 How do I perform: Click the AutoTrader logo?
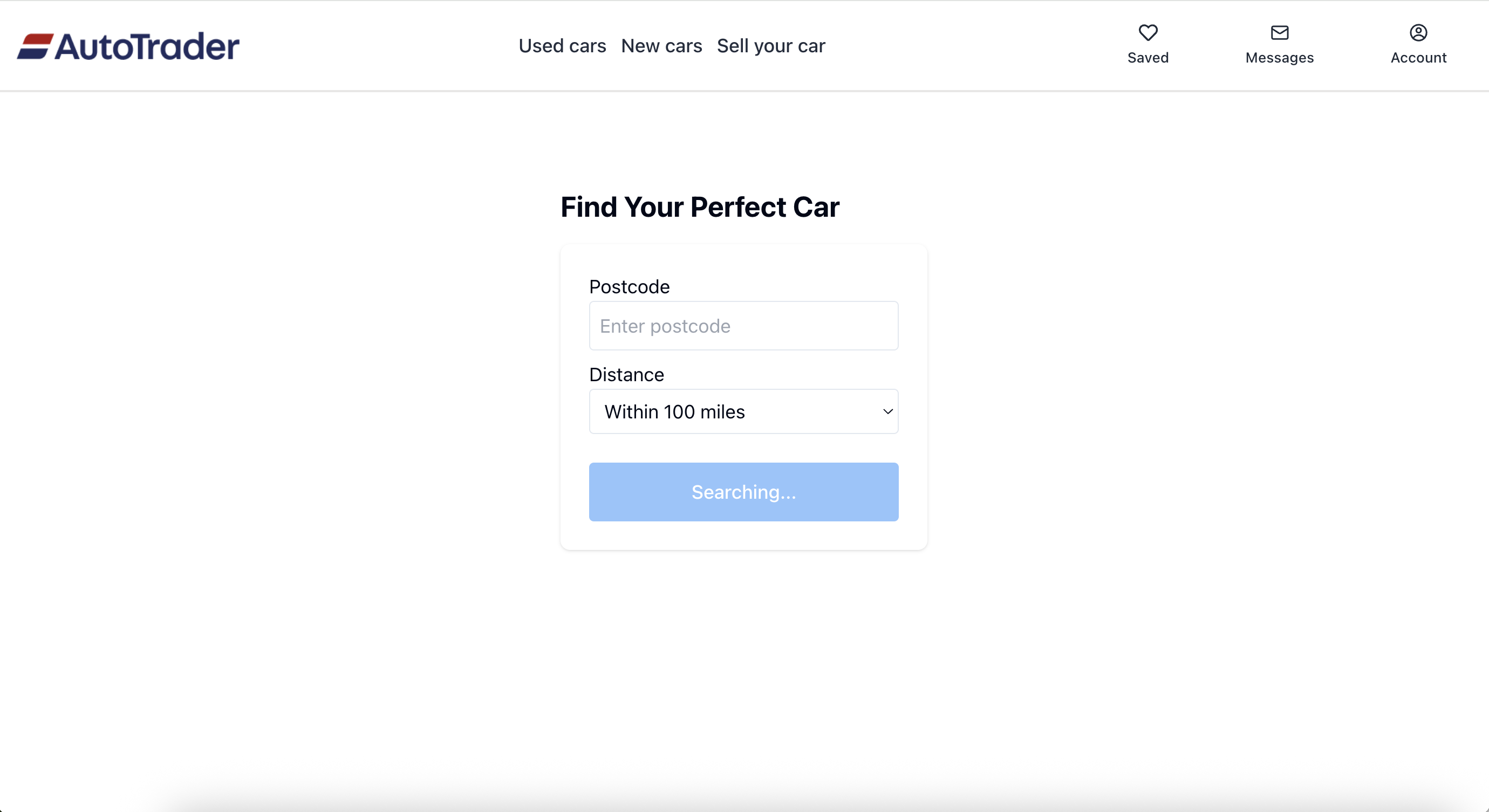click(128, 46)
